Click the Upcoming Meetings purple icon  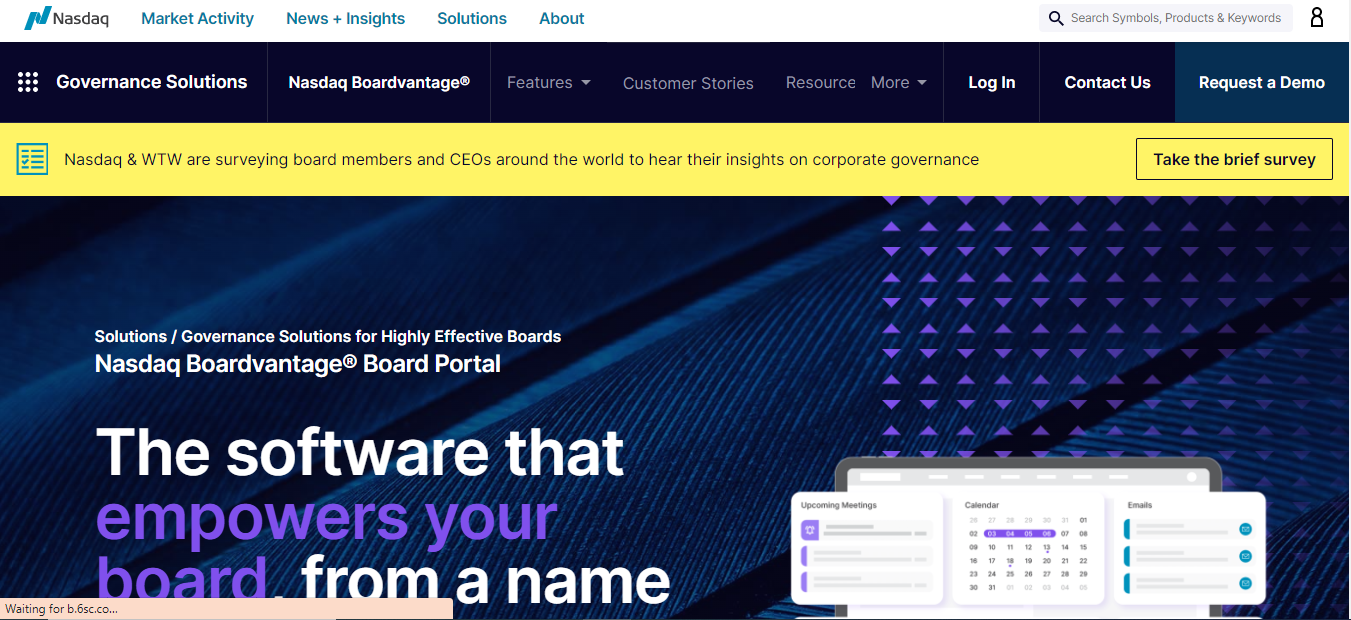pos(809,530)
